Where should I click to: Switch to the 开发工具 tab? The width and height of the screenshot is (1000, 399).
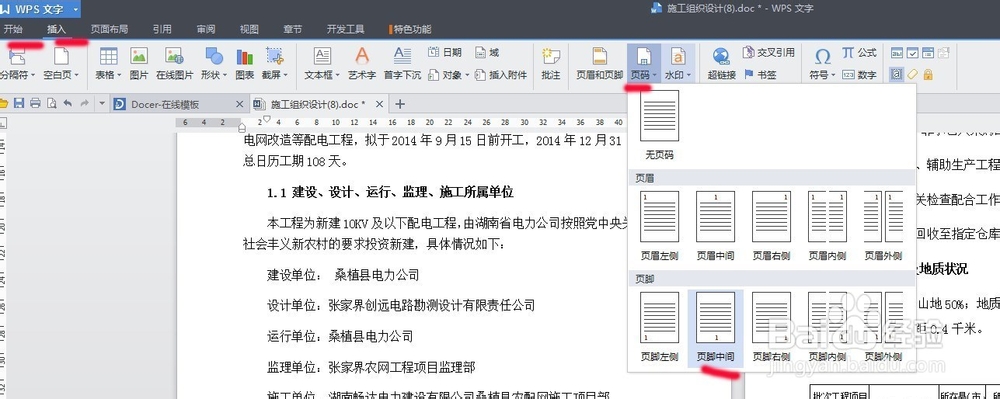coord(346,29)
